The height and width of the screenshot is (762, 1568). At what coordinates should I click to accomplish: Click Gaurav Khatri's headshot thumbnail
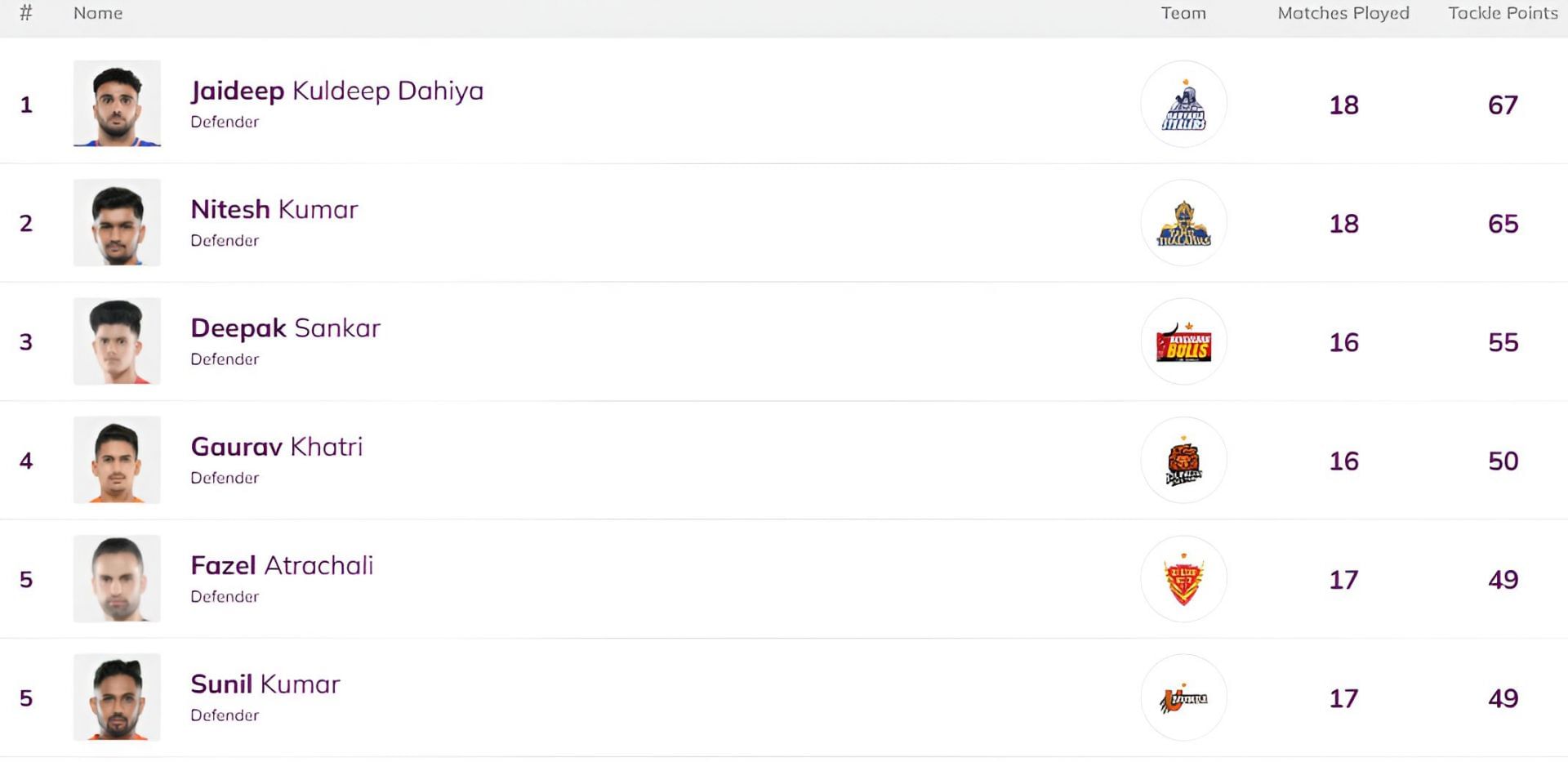117,460
